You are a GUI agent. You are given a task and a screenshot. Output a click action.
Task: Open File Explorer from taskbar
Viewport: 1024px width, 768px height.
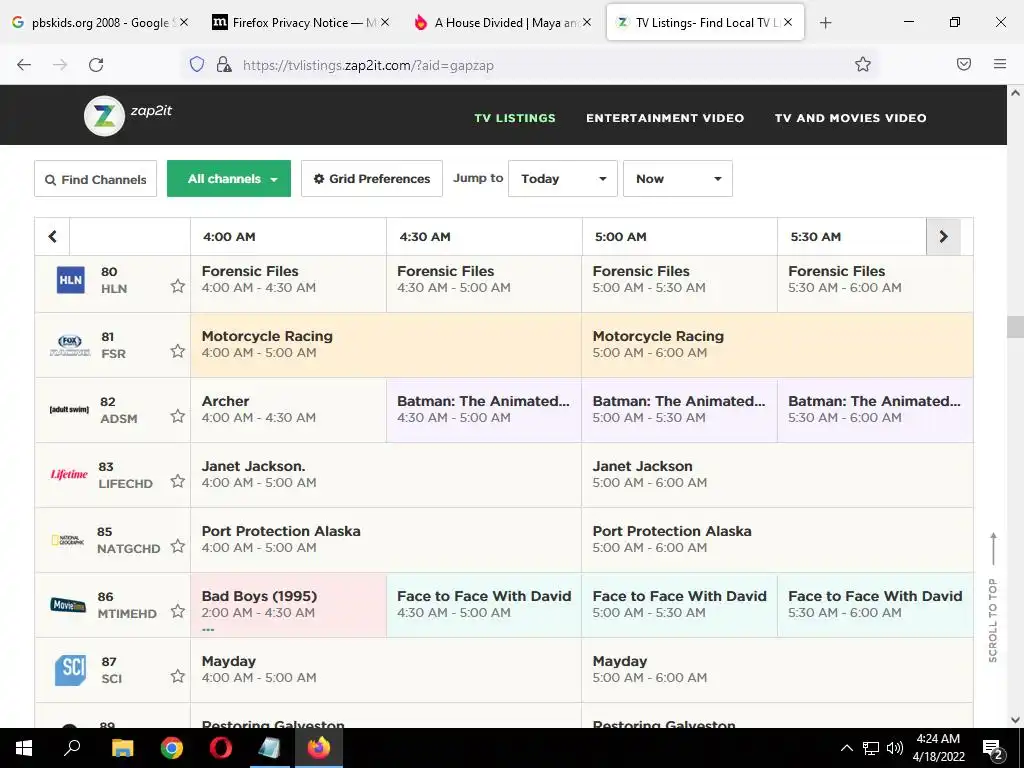[x=122, y=748]
